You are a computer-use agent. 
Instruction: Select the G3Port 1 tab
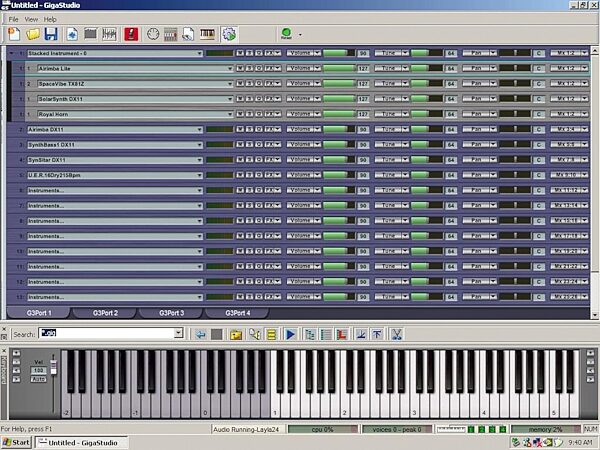tap(39, 313)
